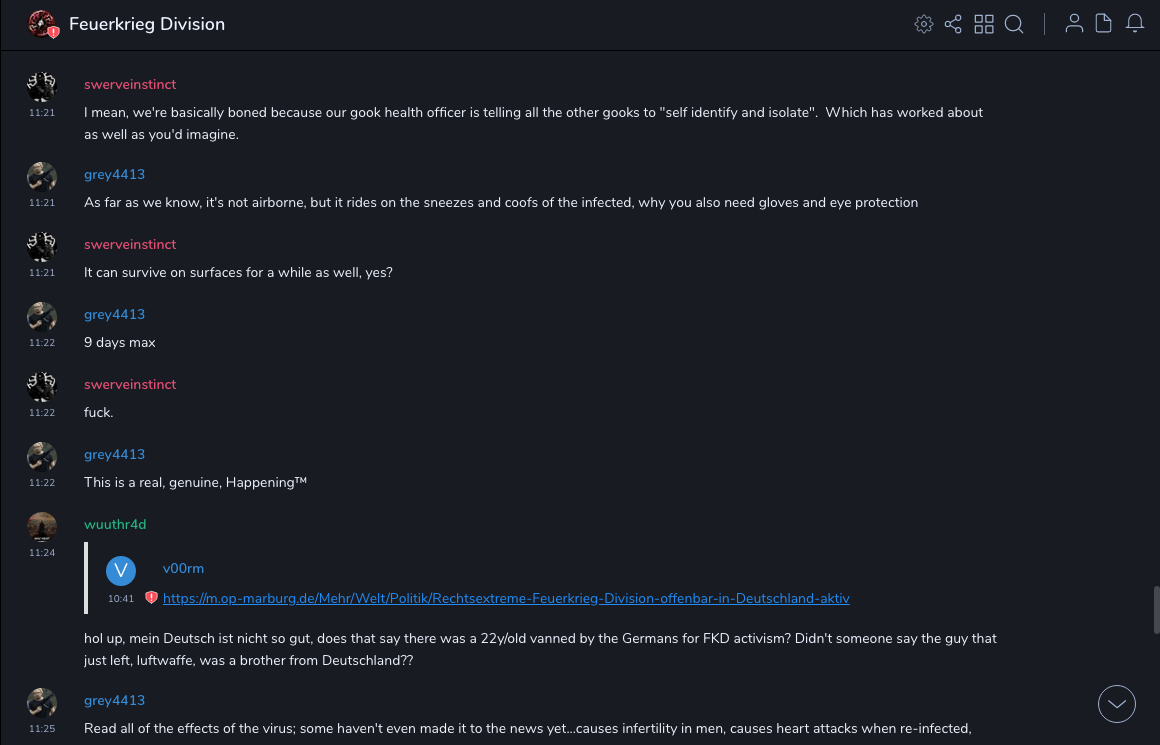Open the m.op-marburg.de article link

pos(506,598)
